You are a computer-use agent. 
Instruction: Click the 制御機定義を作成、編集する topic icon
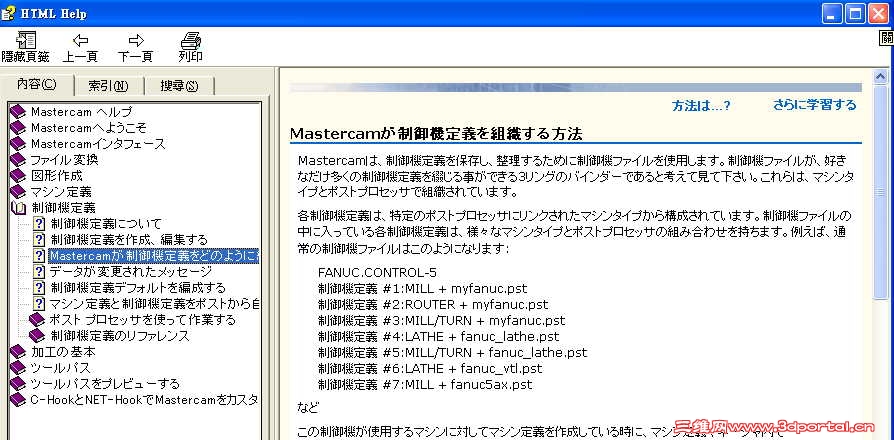tap(39, 239)
